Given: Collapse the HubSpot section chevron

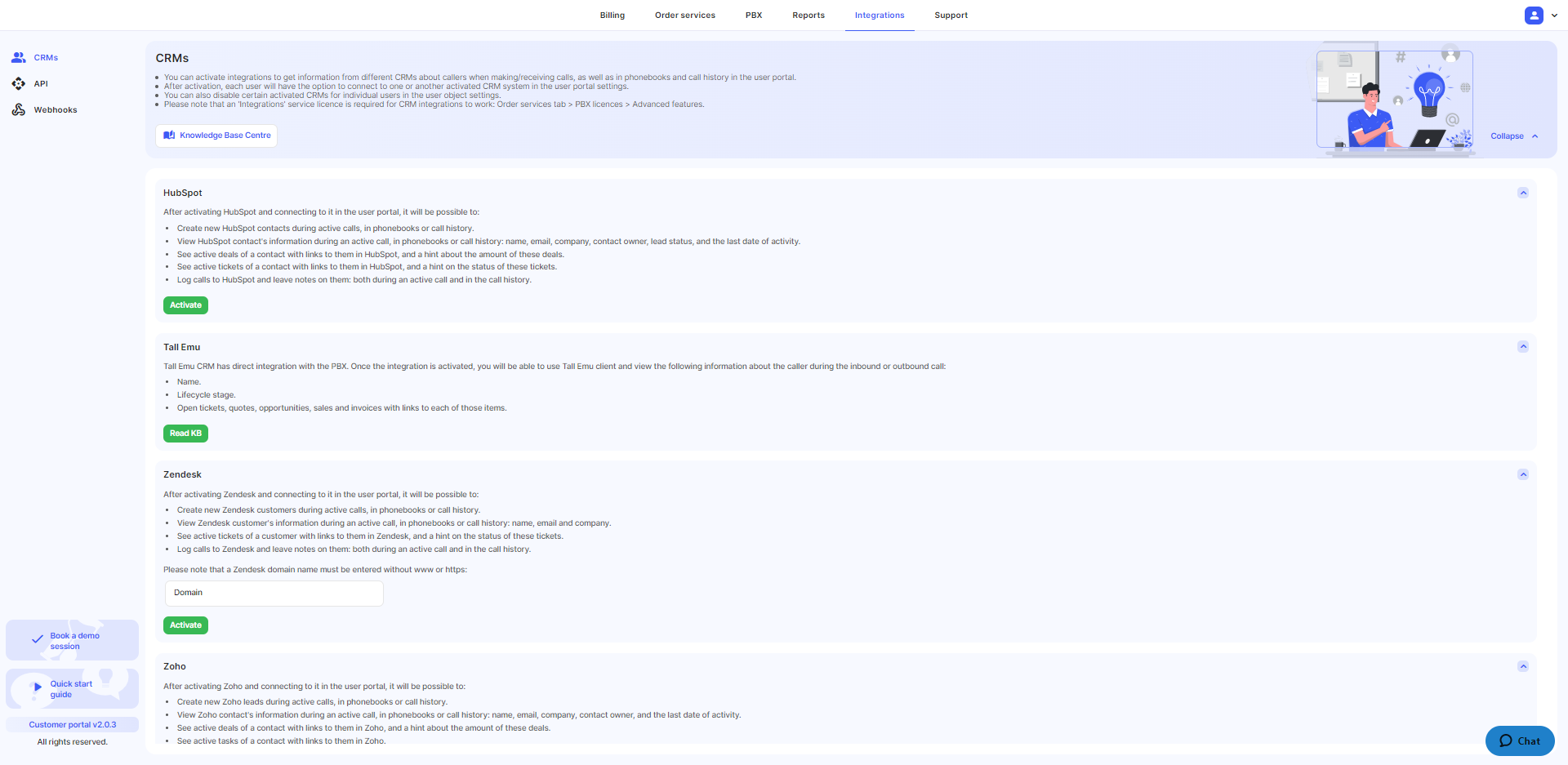Looking at the screenshot, I should click(1523, 193).
